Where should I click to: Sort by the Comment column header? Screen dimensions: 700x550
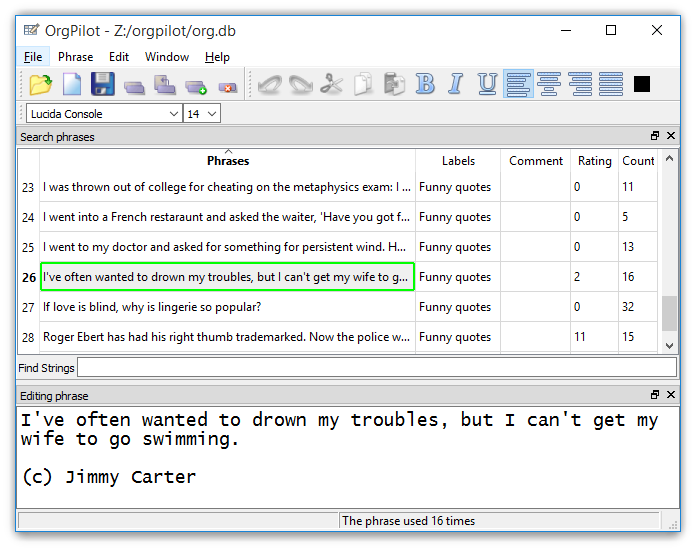[x=535, y=161]
